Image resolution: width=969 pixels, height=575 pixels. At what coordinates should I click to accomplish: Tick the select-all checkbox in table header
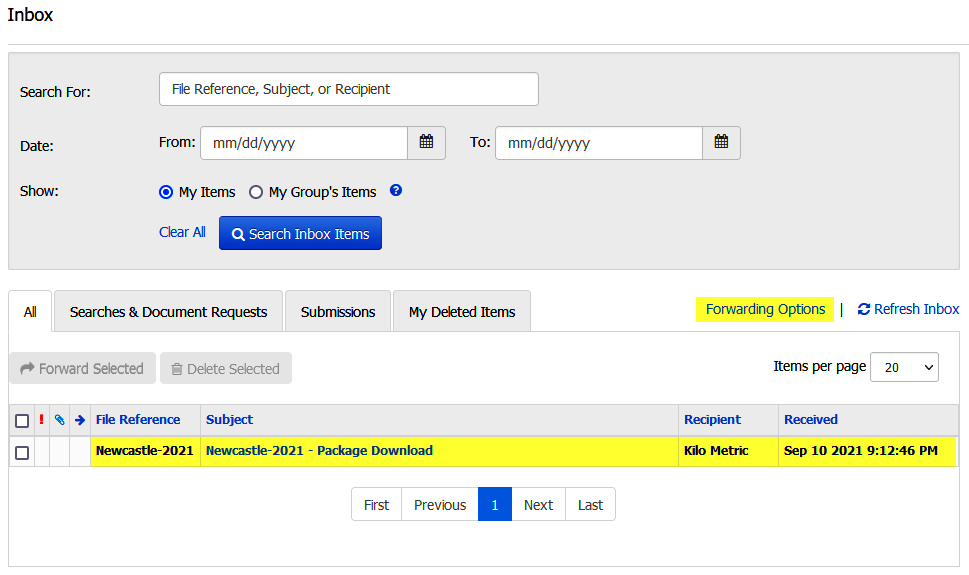(22, 421)
